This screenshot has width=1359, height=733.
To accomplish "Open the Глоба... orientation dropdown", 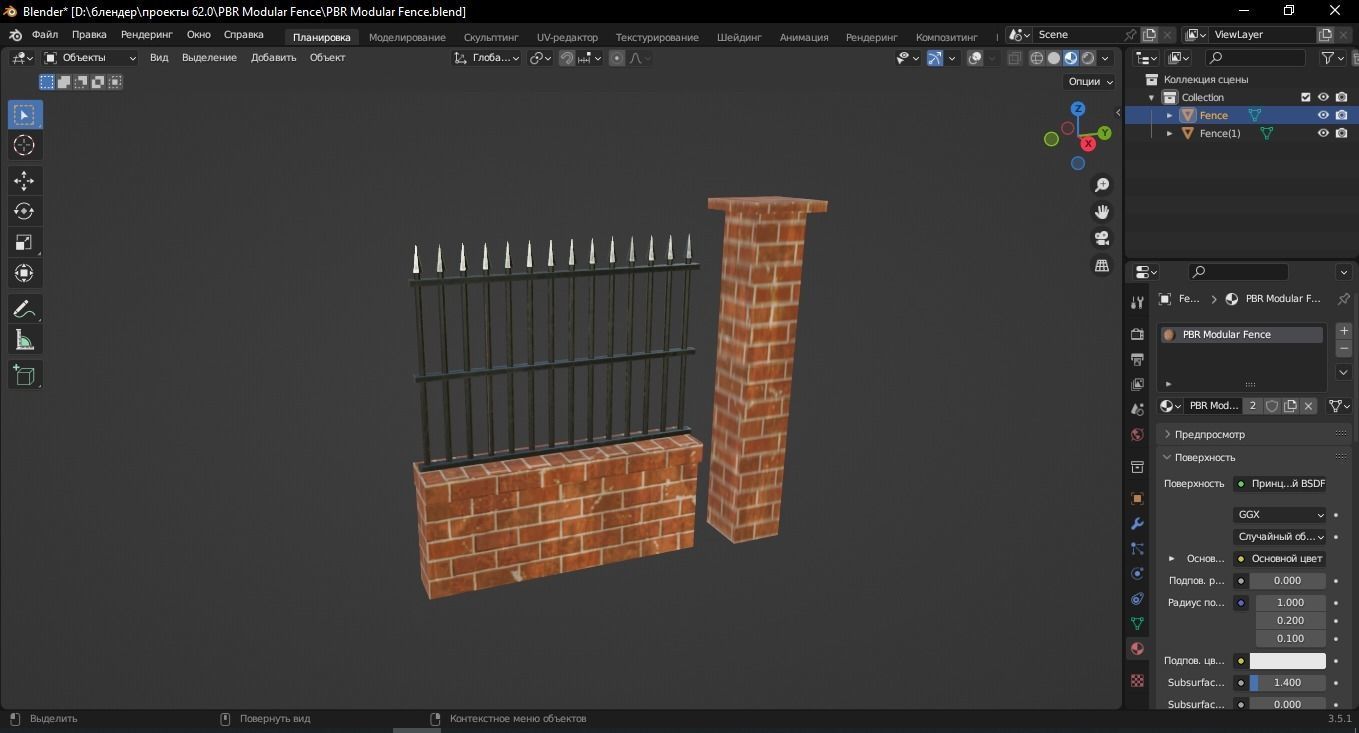I will click(x=486, y=58).
